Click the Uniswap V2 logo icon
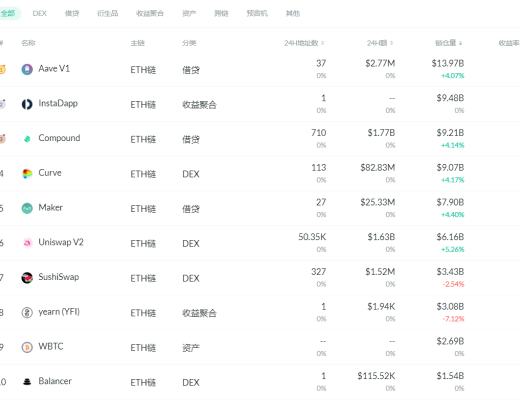Screen dimensions: 520x400 [27, 243]
